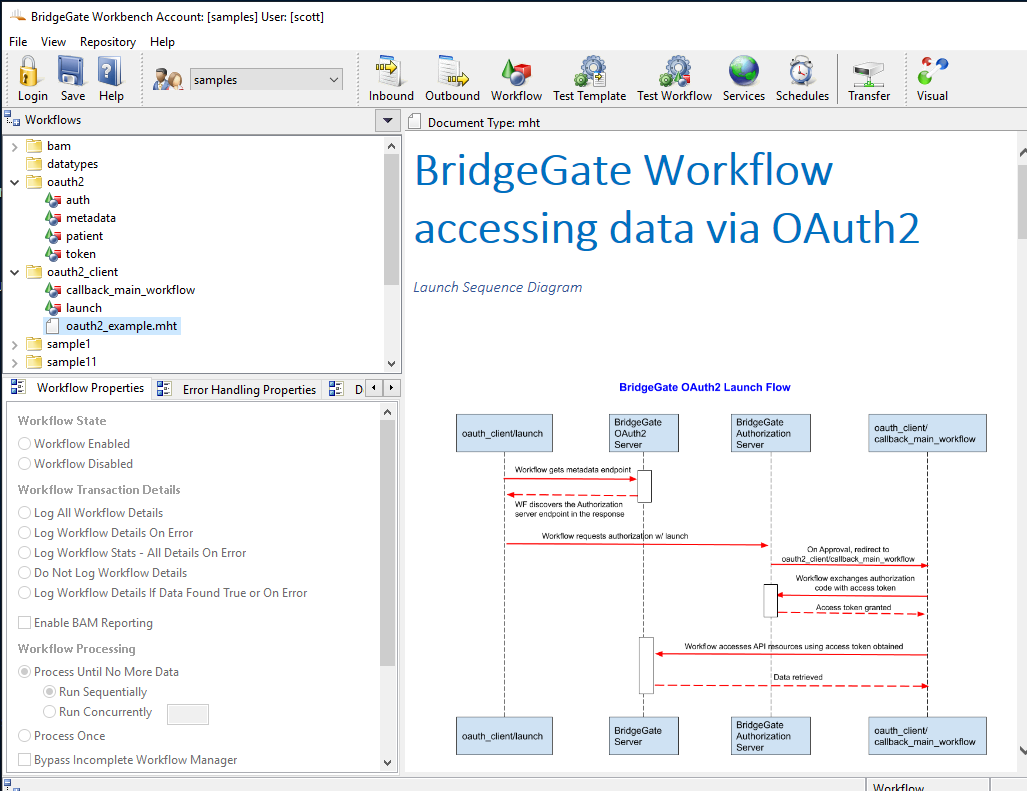Viewport: 1027px width, 791px height.
Task: Toggle Bypass Incomplete Workflow Manager checkbox
Action: [25, 760]
